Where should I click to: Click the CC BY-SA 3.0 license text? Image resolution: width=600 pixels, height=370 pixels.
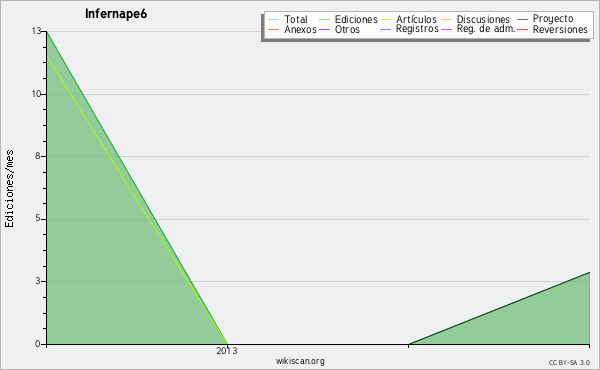[569, 362]
